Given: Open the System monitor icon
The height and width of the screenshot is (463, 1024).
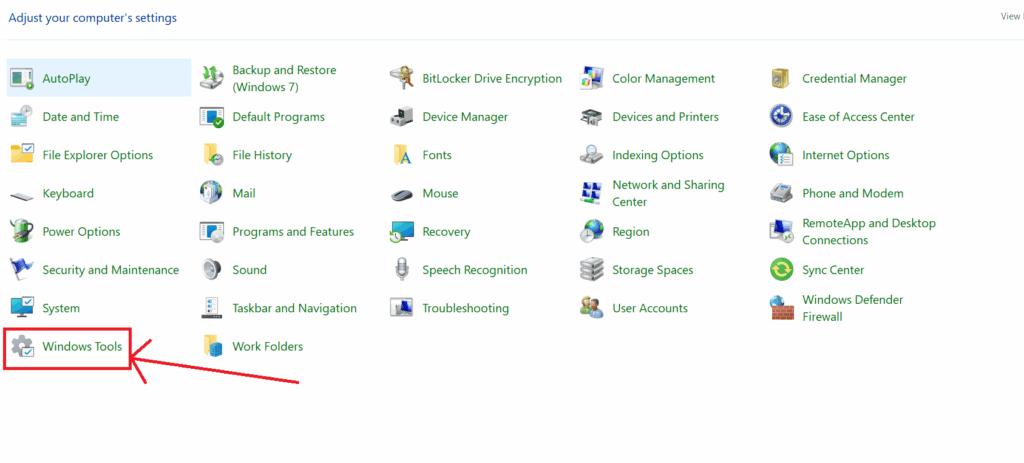Looking at the screenshot, I should coord(22,308).
